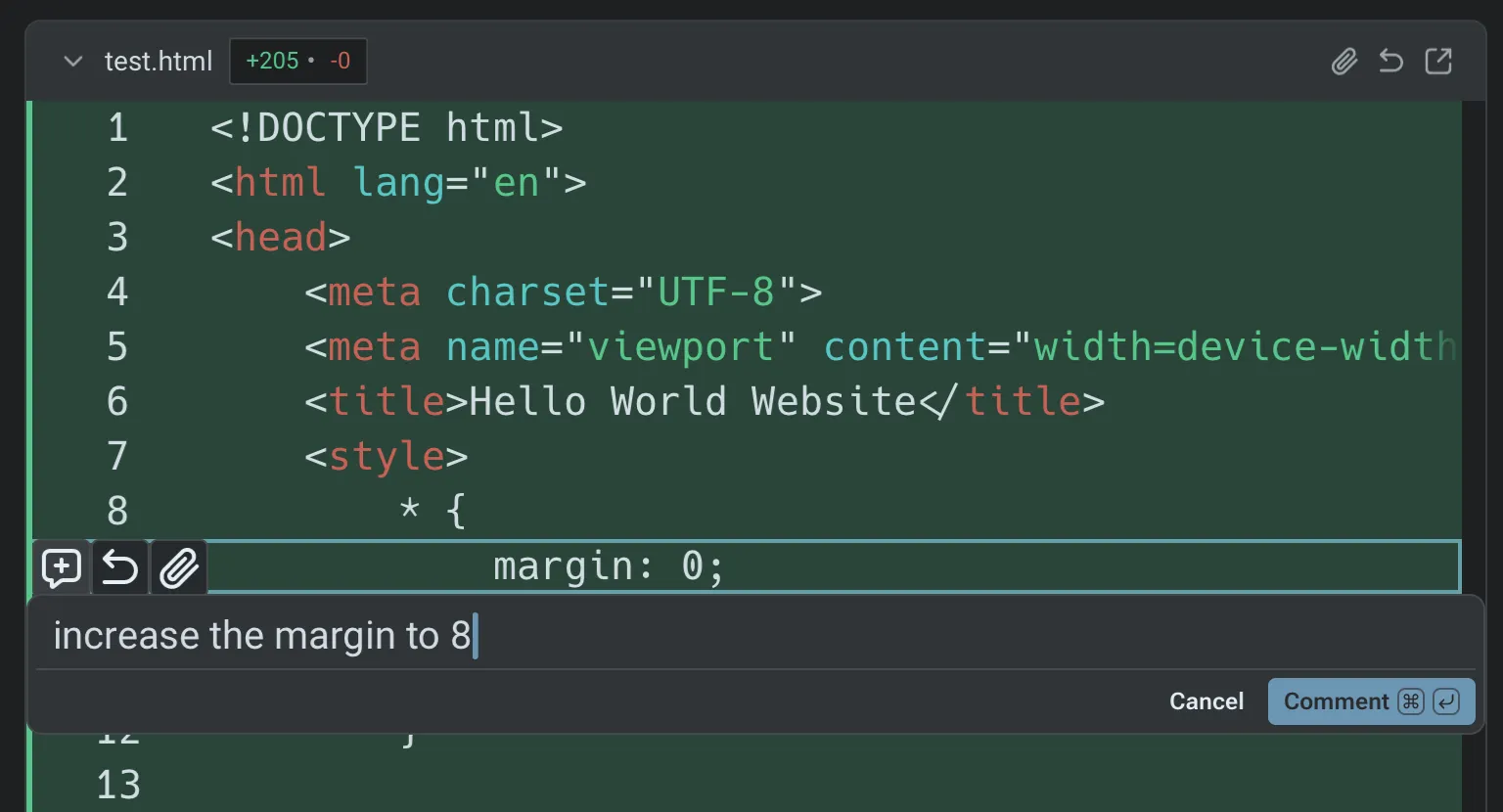Cancel the pending comment
The image size is (1503, 812).
click(1207, 700)
